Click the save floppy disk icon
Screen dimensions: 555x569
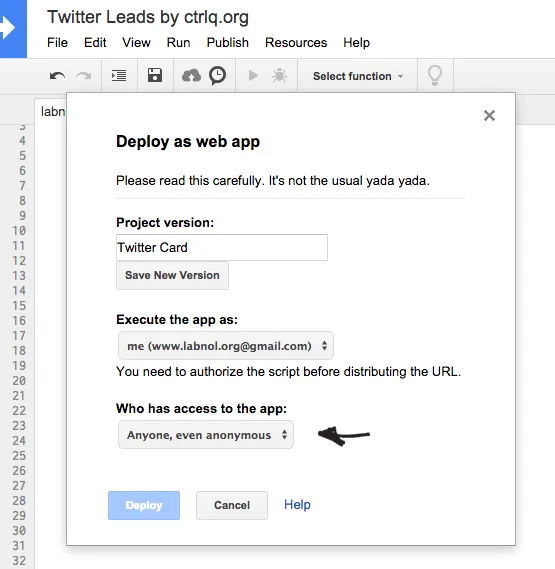pyautogui.click(x=155, y=75)
